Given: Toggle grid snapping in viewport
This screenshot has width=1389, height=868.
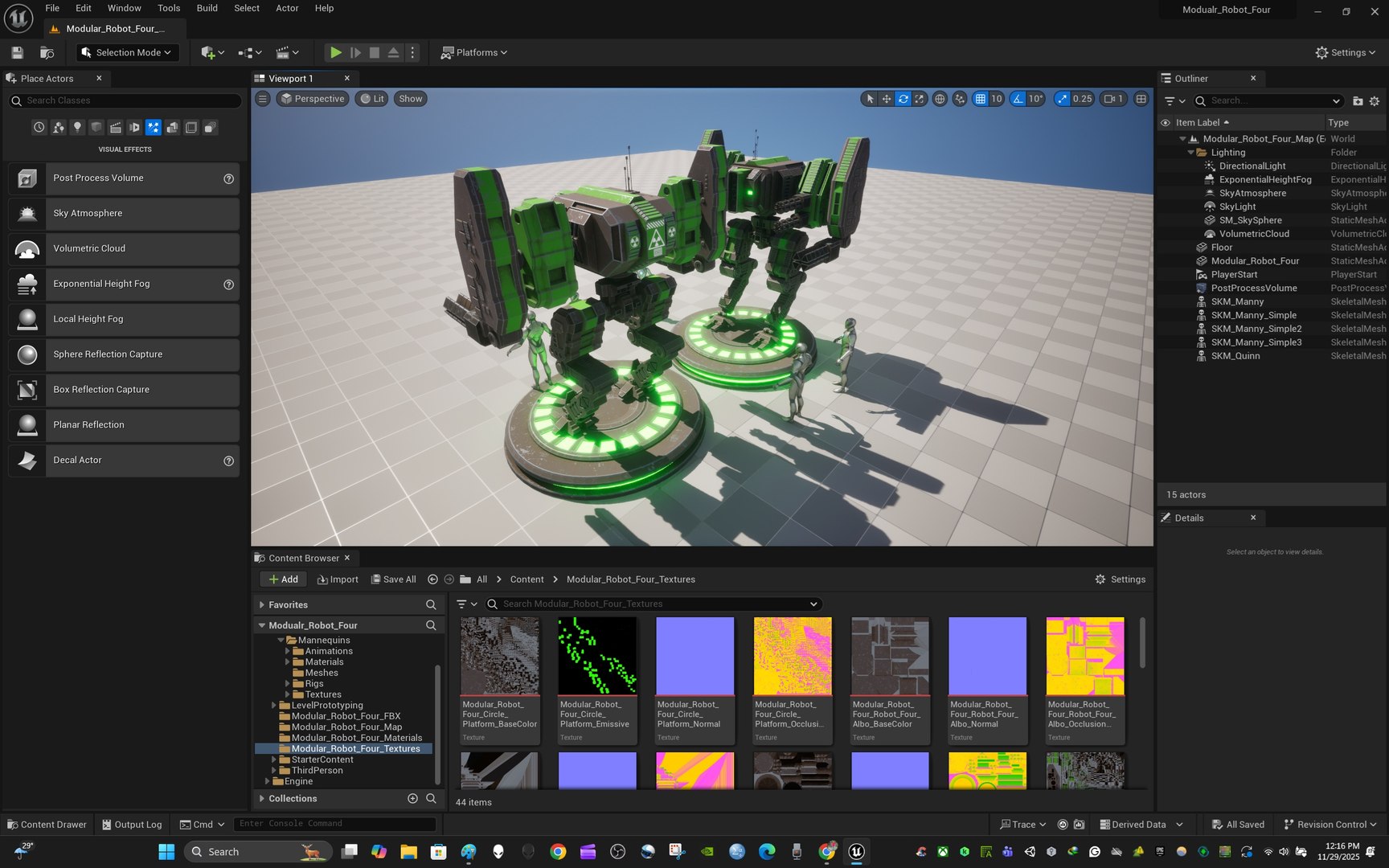Looking at the screenshot, I should point(980,99).
